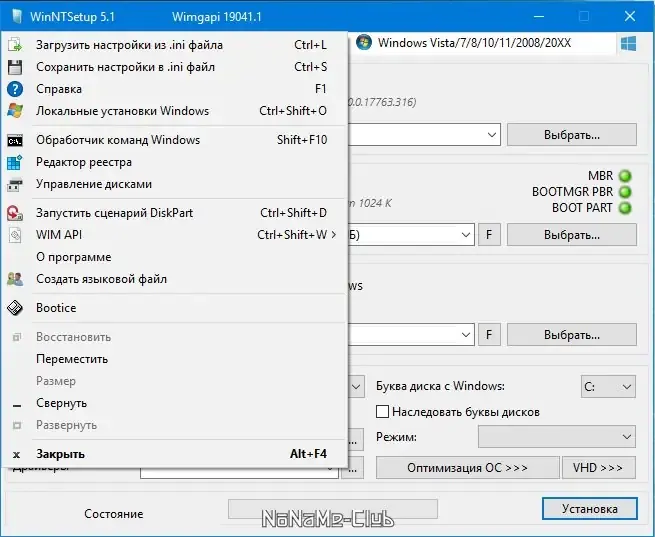Choose Загрузить настройки из .ini файла

[x=175, y=45]
